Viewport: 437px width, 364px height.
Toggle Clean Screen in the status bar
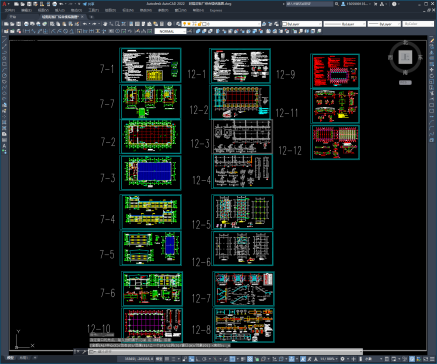pos(426,359)
